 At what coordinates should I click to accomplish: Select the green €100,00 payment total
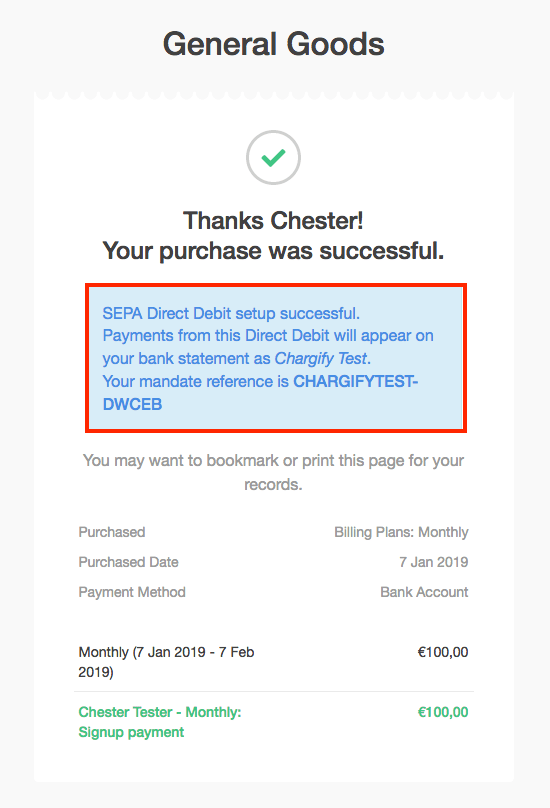point(443,712)
